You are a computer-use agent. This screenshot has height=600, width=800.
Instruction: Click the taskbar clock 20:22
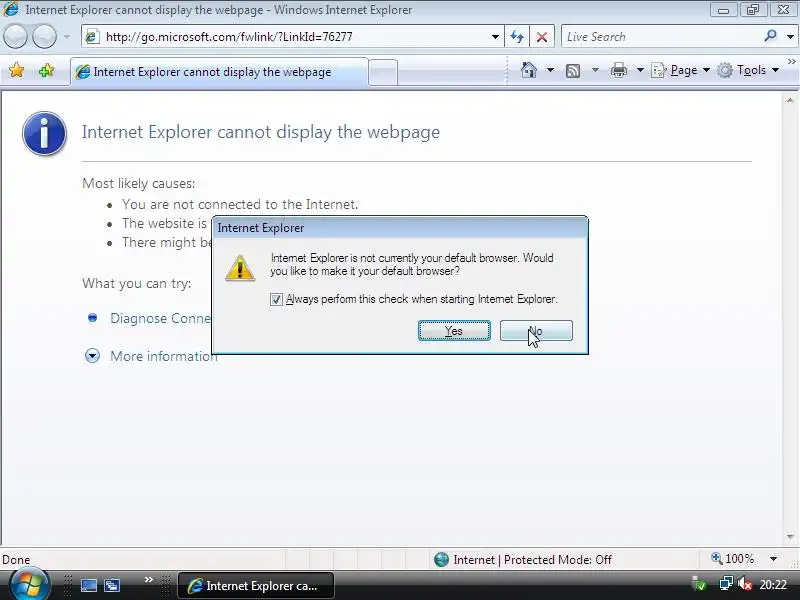coord(773,584)
